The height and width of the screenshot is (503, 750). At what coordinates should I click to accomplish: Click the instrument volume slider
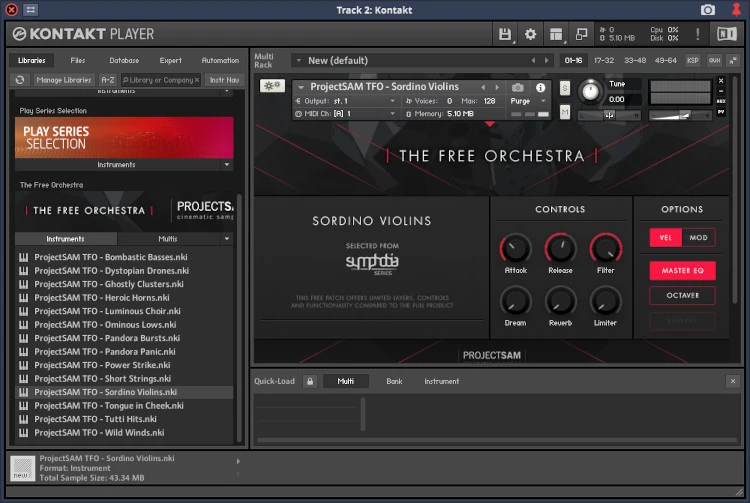point(680,115)
